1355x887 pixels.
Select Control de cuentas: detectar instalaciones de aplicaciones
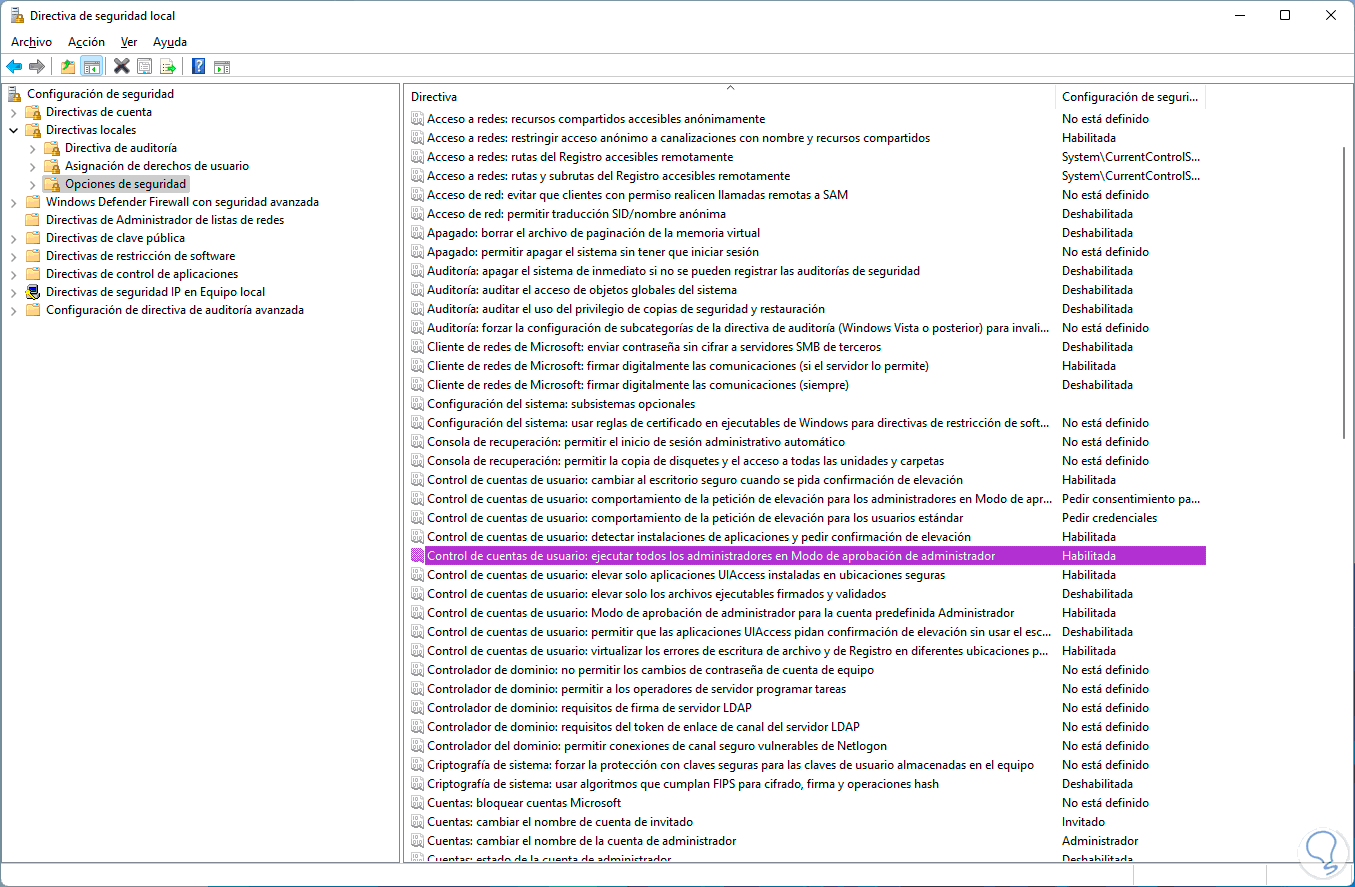coord(699,537)
